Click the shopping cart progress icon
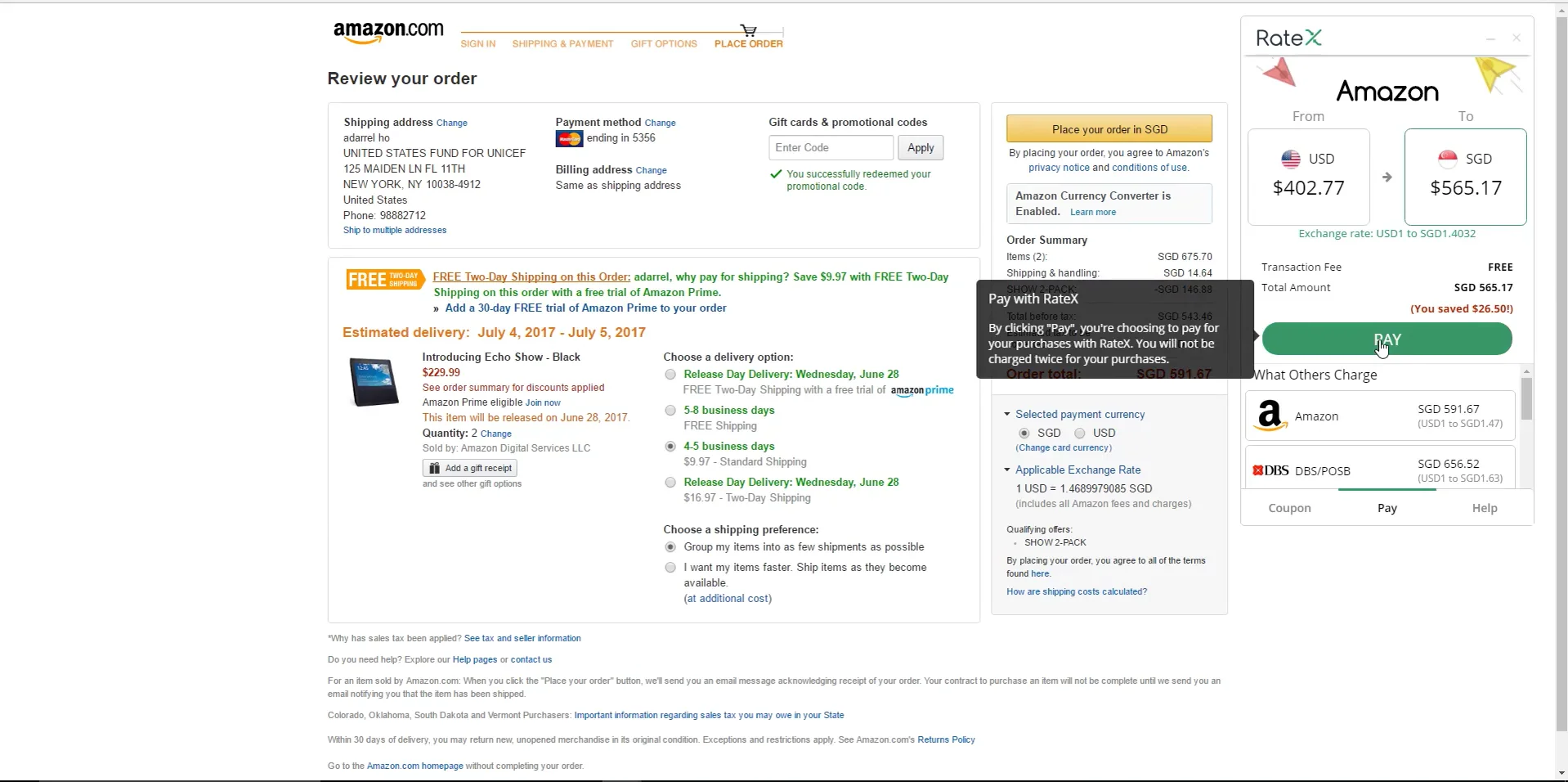The height and width of the screenshot is (782, 1568). [748, 30]
